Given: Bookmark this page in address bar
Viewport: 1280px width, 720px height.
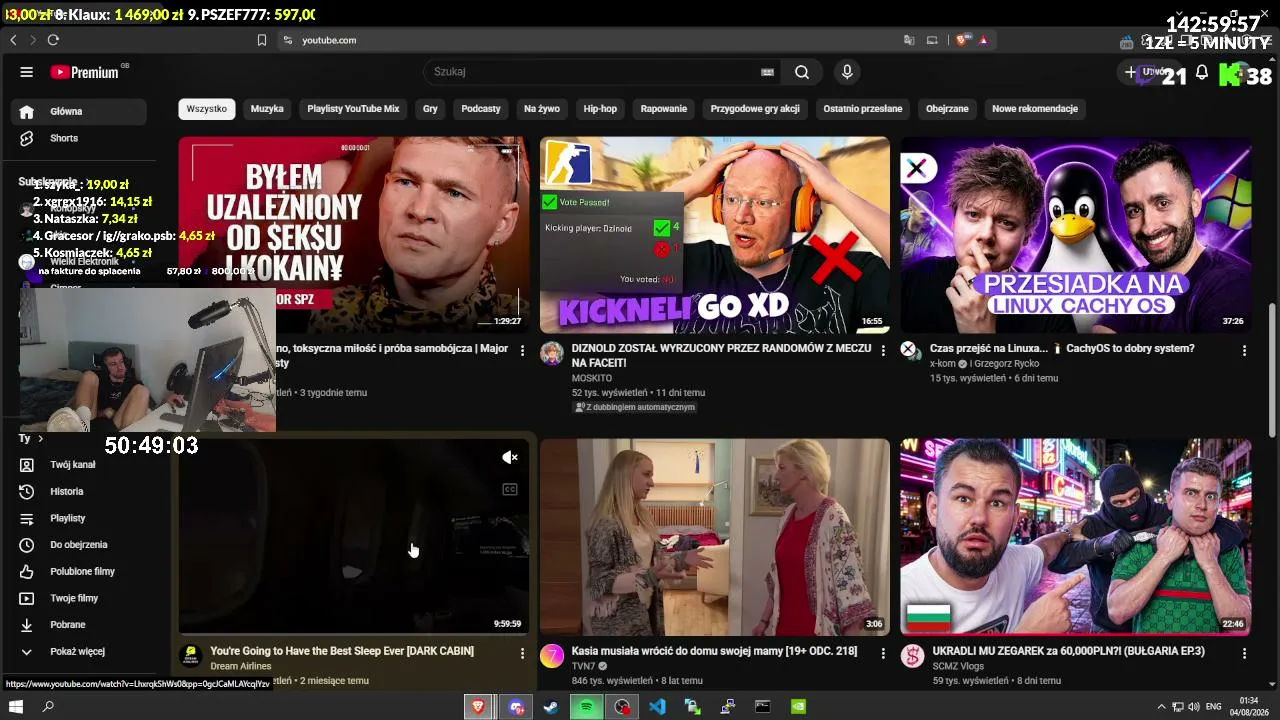Looking at the screenshot, I should coord(262,40).
